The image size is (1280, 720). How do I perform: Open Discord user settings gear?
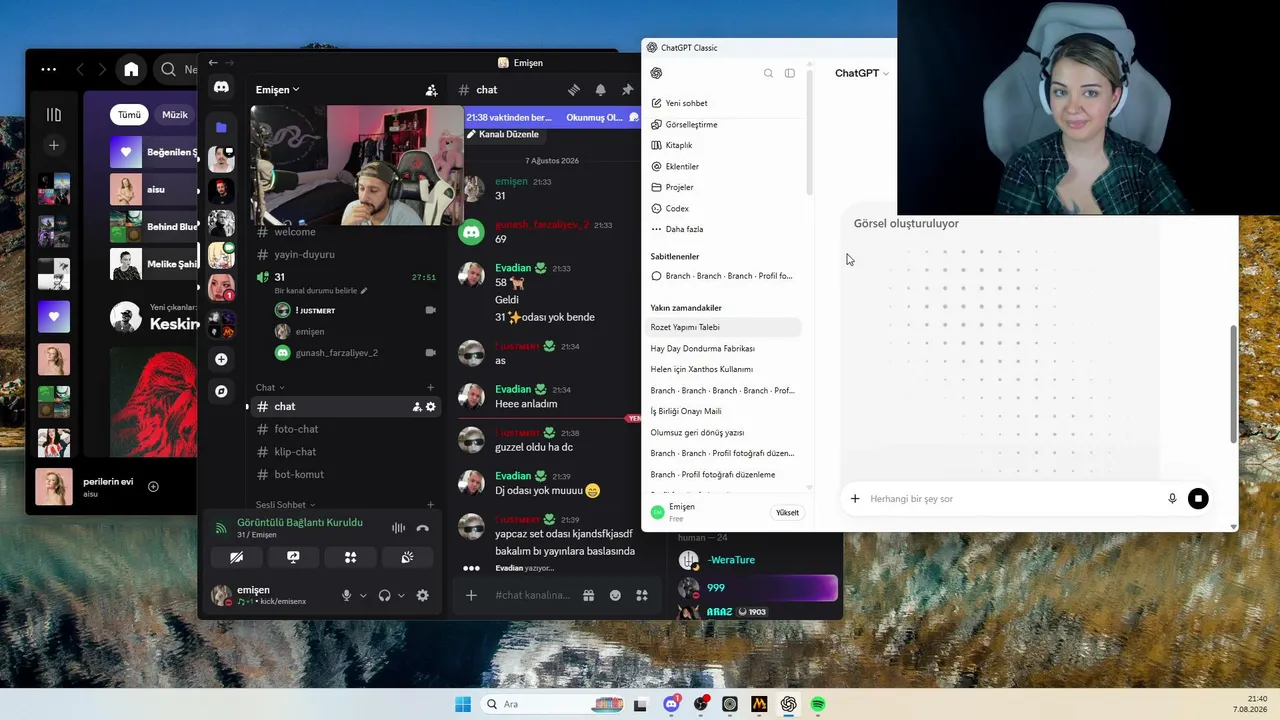pos(423,596)
